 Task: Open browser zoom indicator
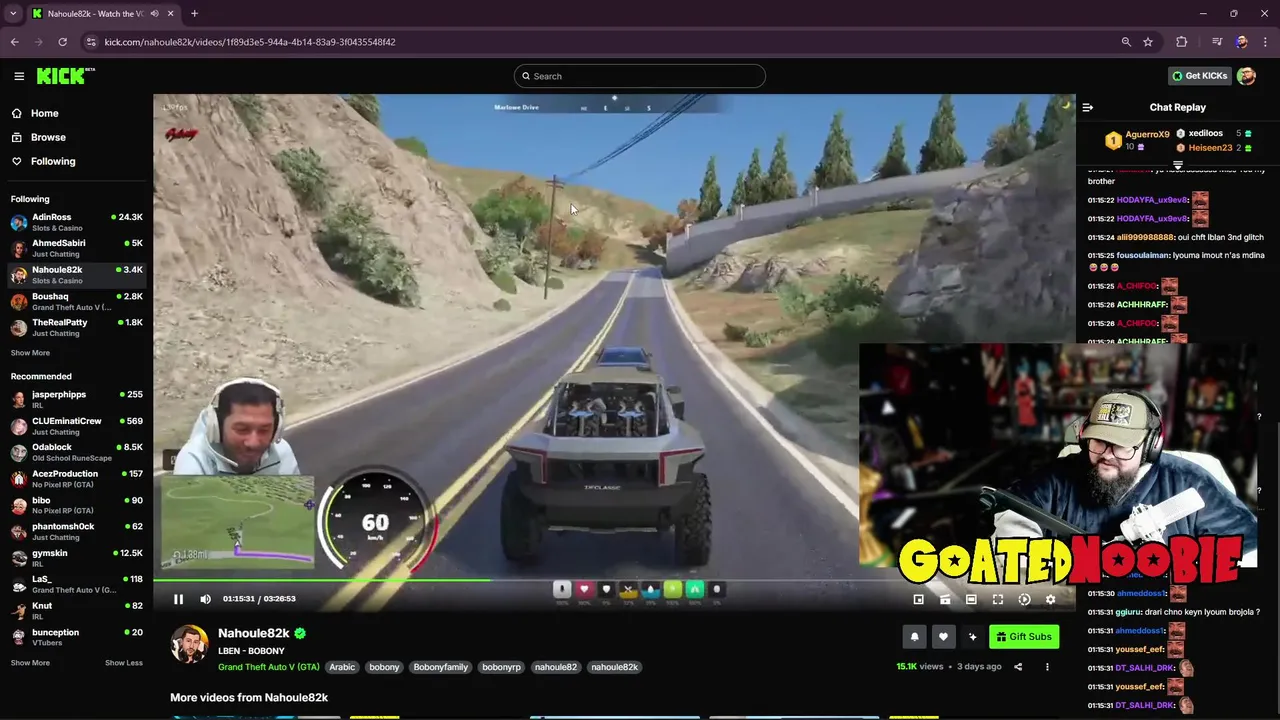pyautogui.click(x=1126, y=42)
